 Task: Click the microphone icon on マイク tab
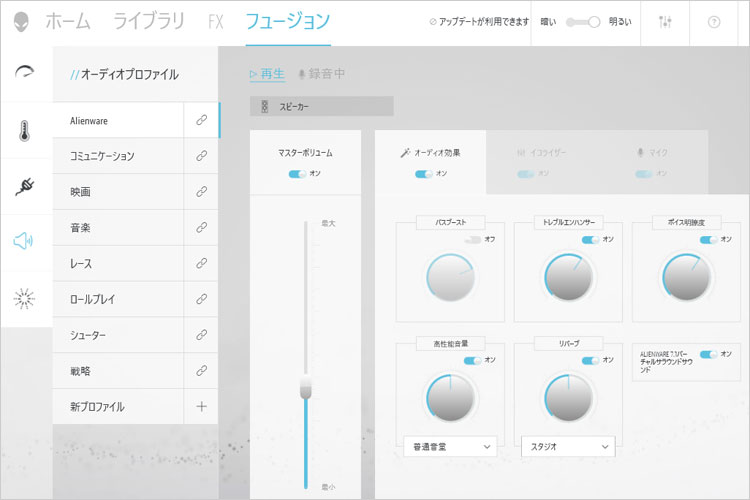tap(640, 153)
